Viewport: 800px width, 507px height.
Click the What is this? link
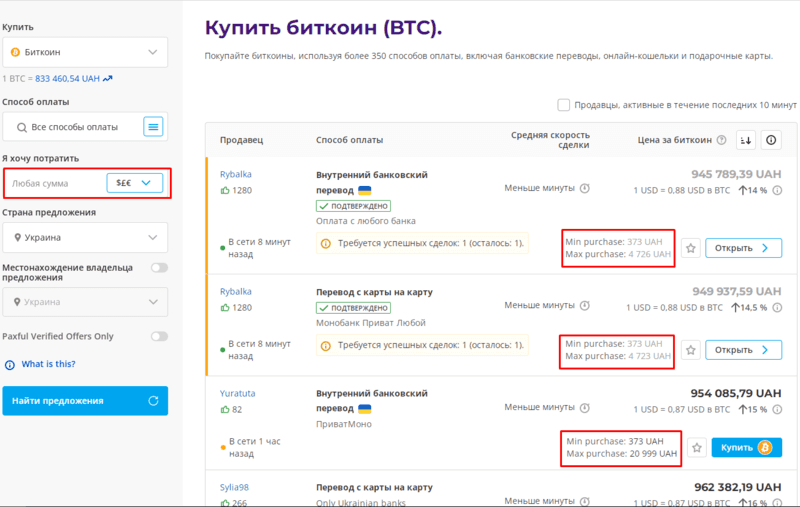click(48, 364)
